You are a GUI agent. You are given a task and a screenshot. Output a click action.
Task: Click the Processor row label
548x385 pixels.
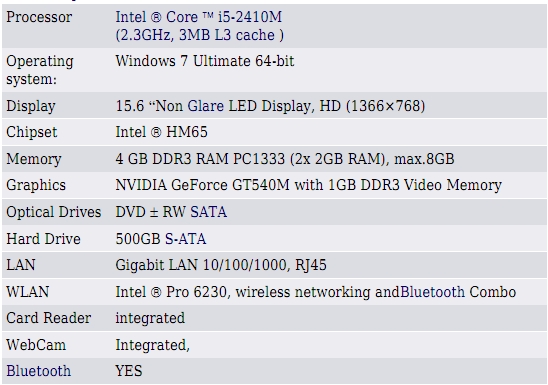pyautogui.click(x=39, y=17)
